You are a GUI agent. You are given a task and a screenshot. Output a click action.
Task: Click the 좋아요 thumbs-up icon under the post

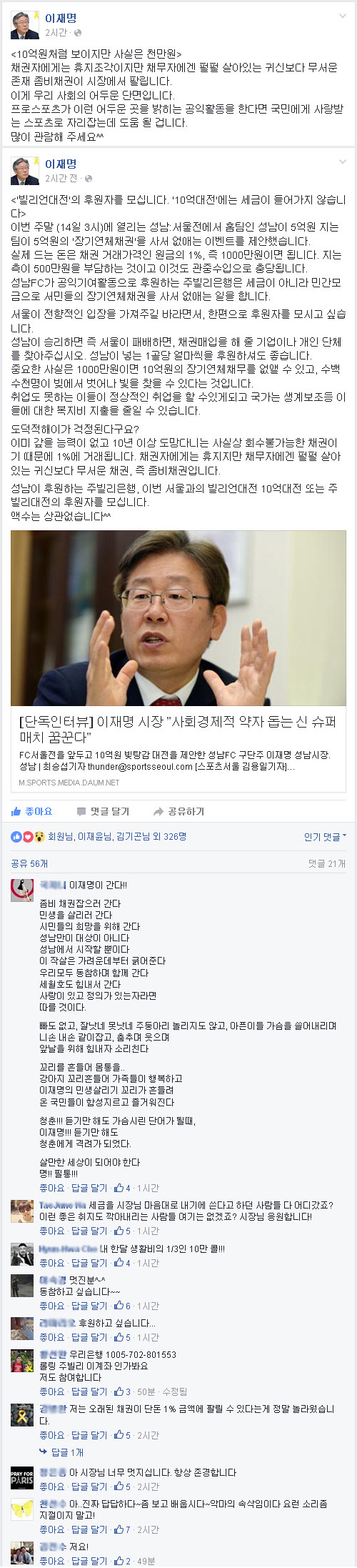pyautogui.click(x=16, y=811)
